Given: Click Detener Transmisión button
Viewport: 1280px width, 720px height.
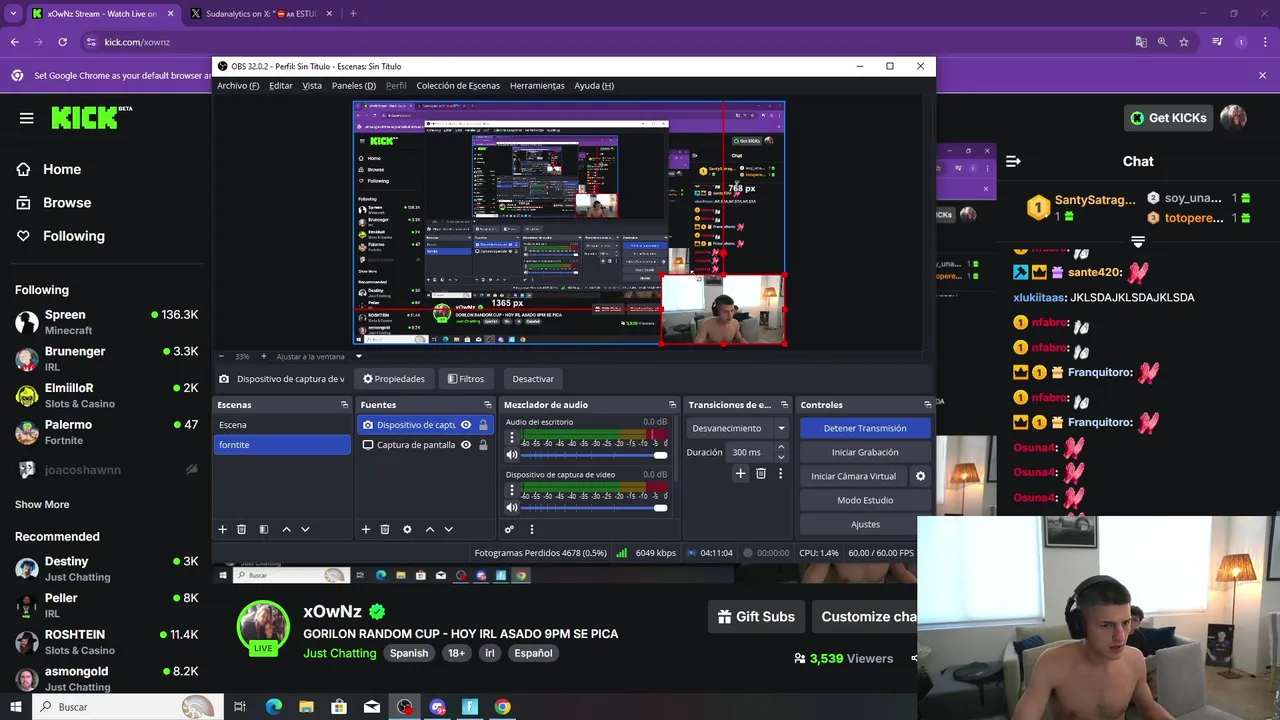Looking at the screenshot, I should 865,428.
